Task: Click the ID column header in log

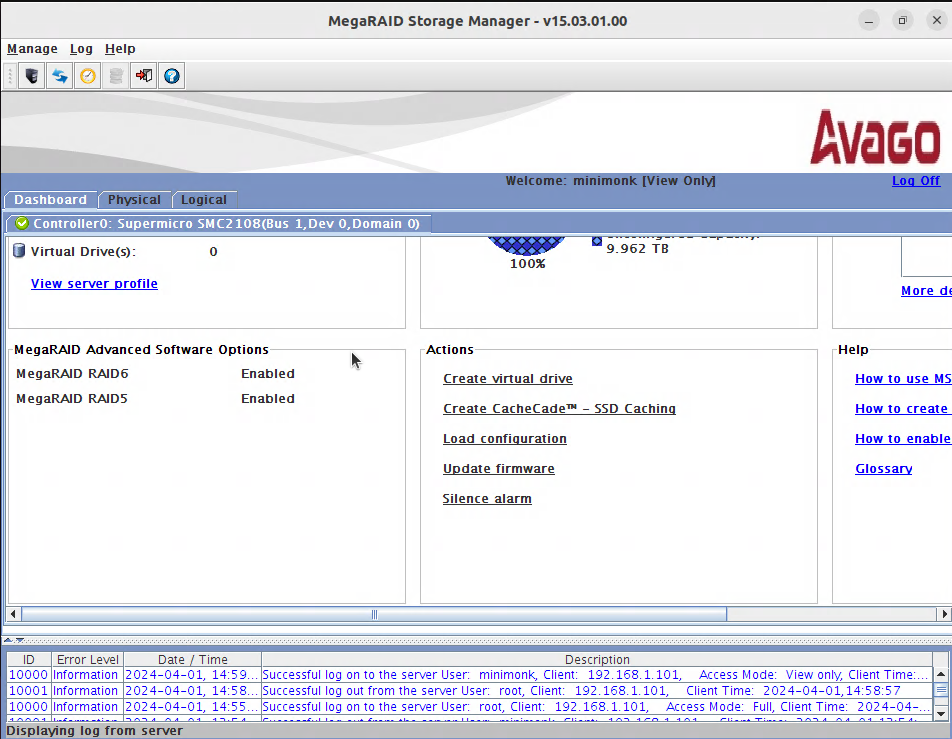Action: pyautogui.click(x=29, y=659)
